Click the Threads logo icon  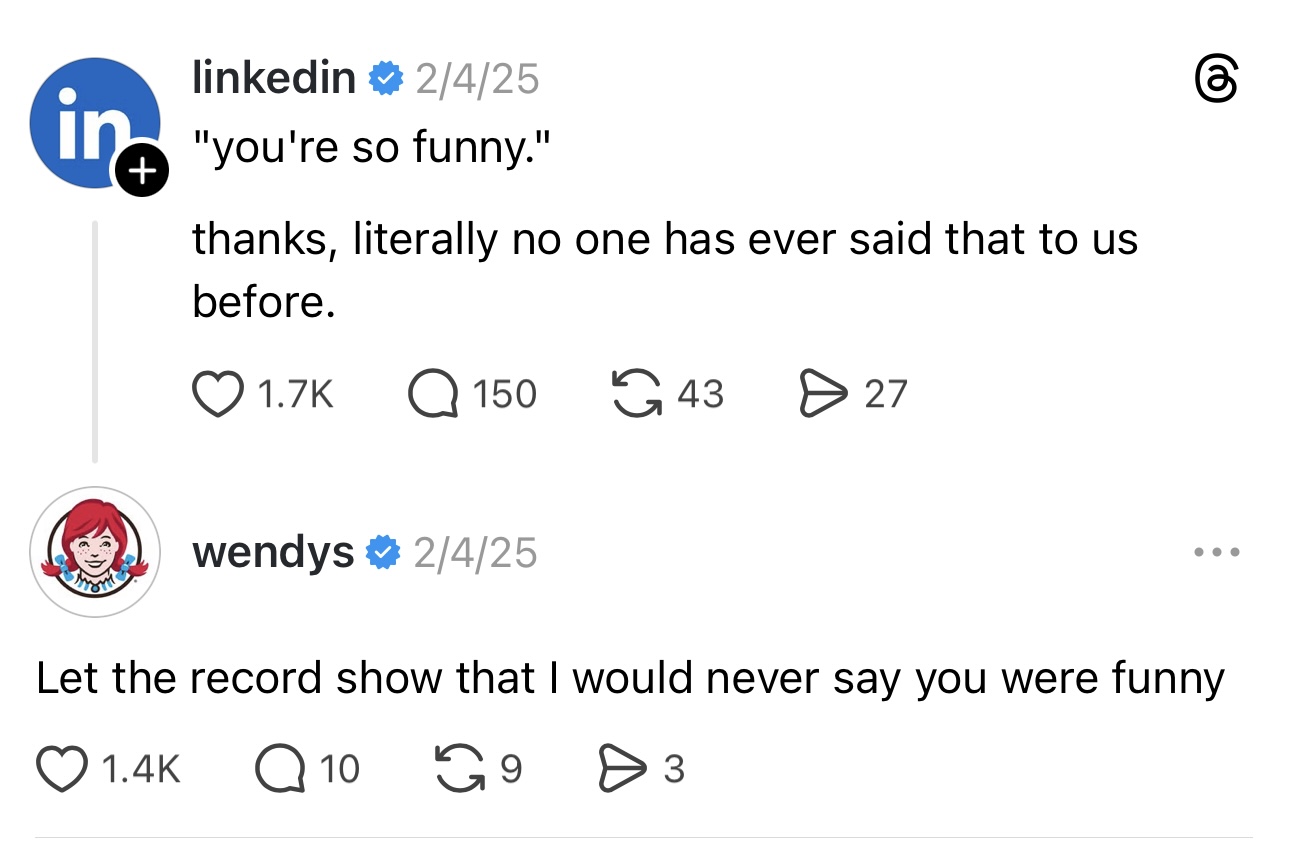pos(1217,79)
